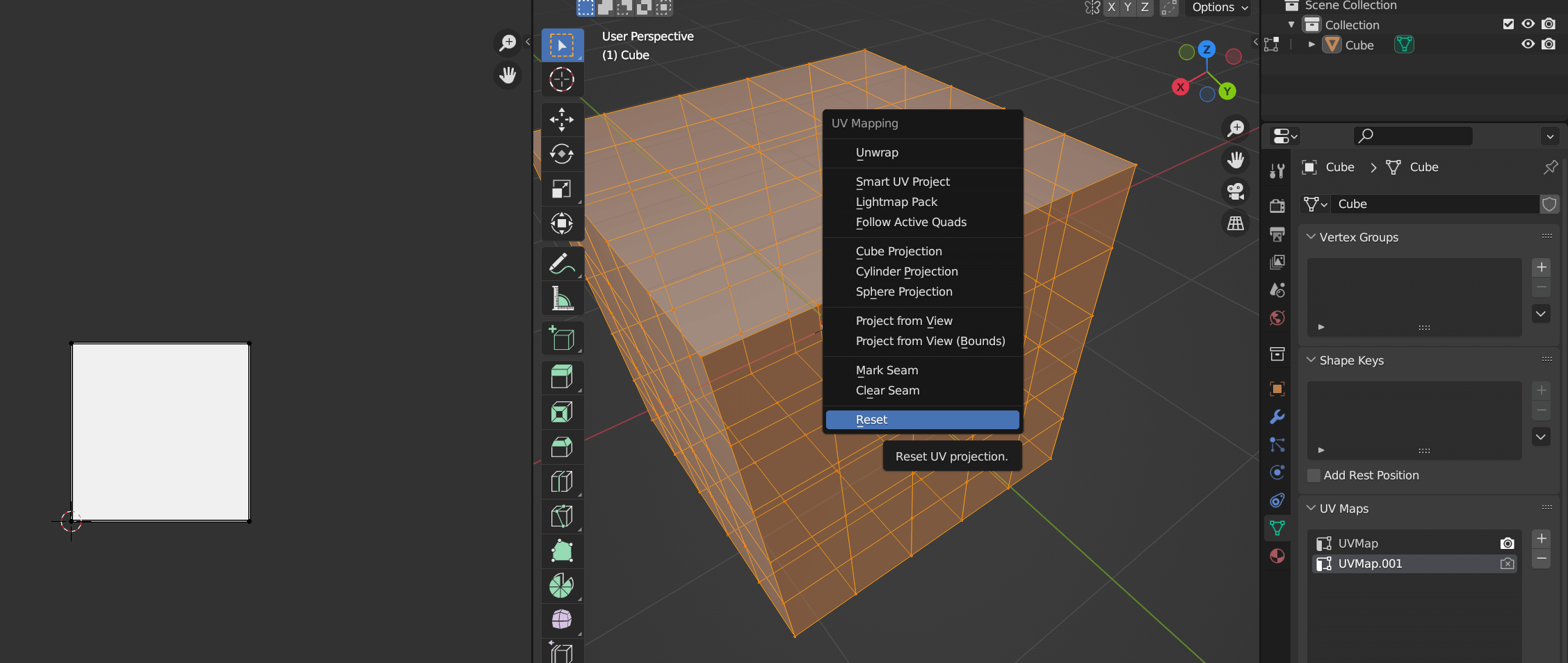Choose the Transform tool

tap(562, 223)
